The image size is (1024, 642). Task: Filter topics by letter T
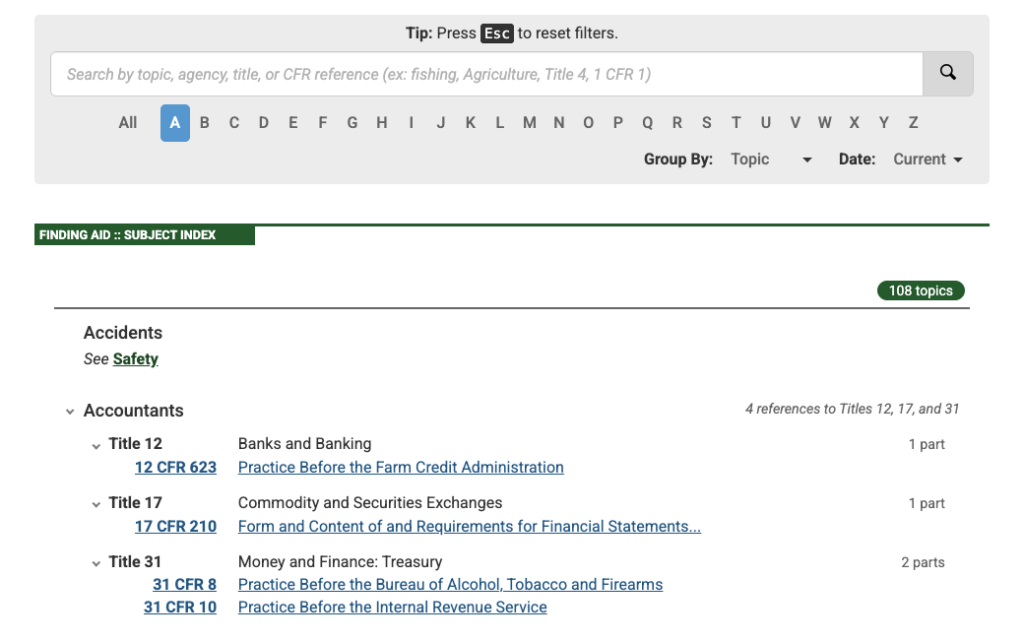(736, 123)
